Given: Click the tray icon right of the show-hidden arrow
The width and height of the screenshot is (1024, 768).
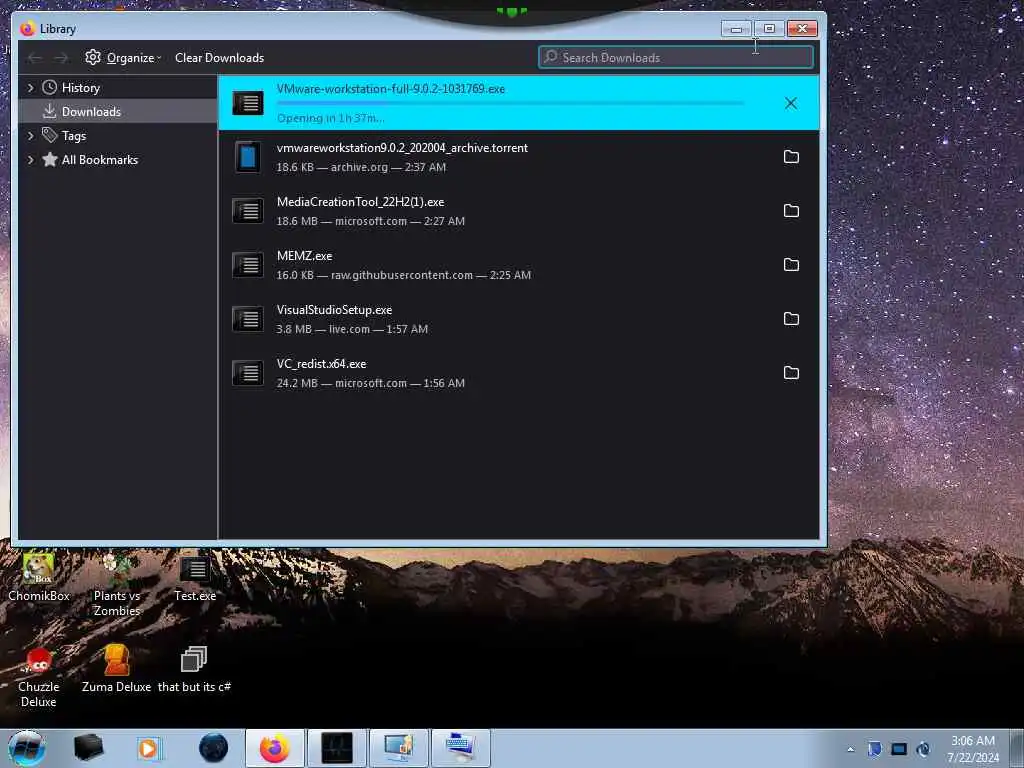Looking at the screenshot, I should coord(874,749).
